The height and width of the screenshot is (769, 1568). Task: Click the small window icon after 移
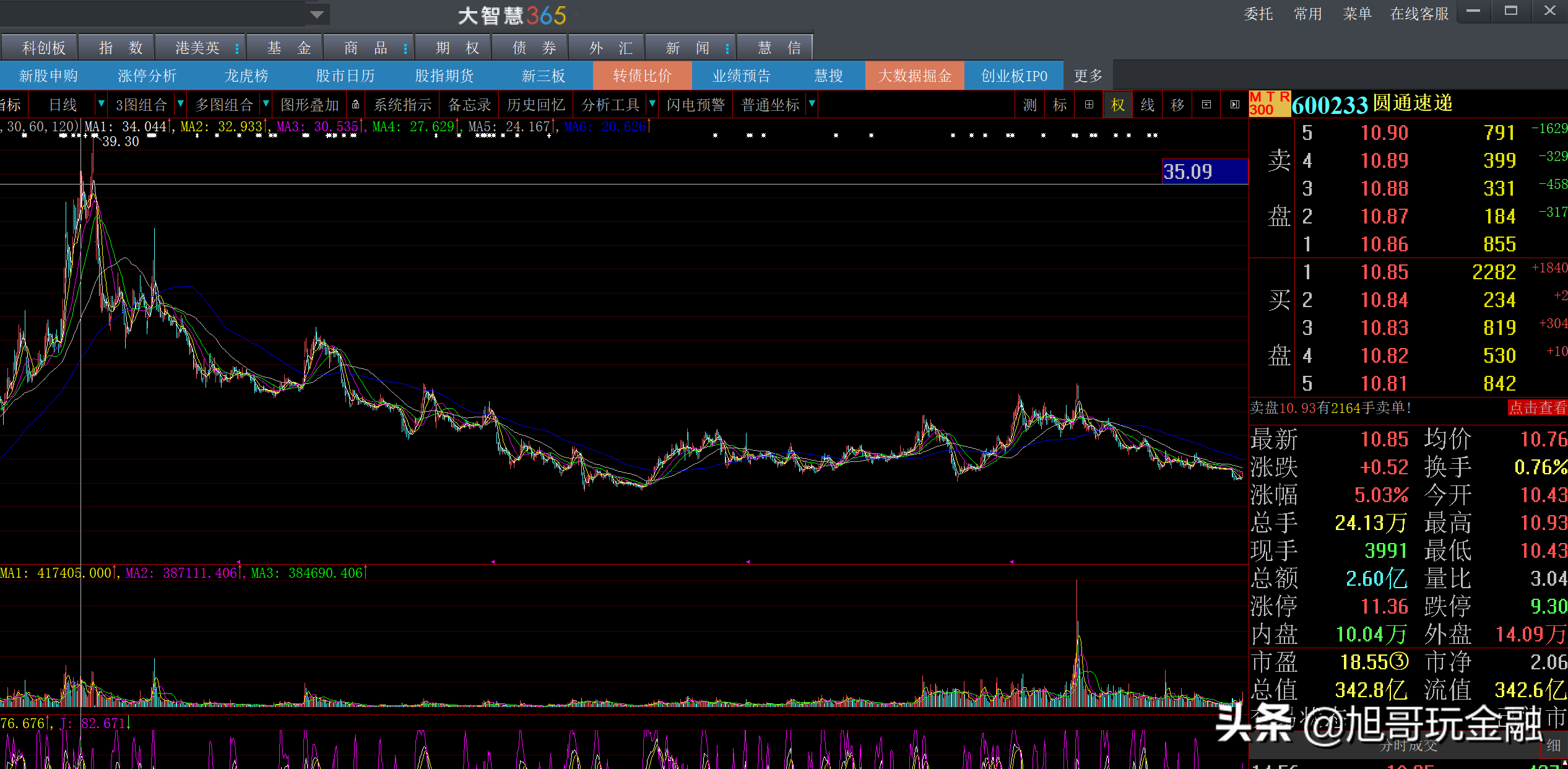point(1206,105)
